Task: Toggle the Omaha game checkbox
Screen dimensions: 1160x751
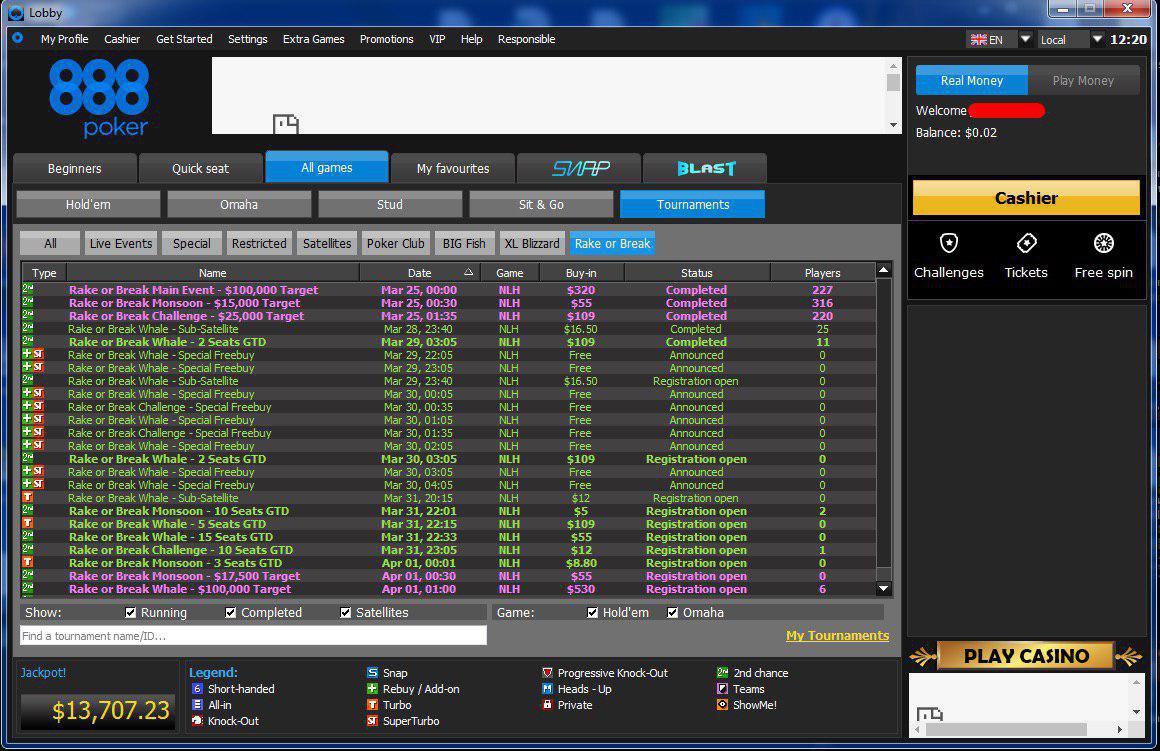Action: [672, 613]
